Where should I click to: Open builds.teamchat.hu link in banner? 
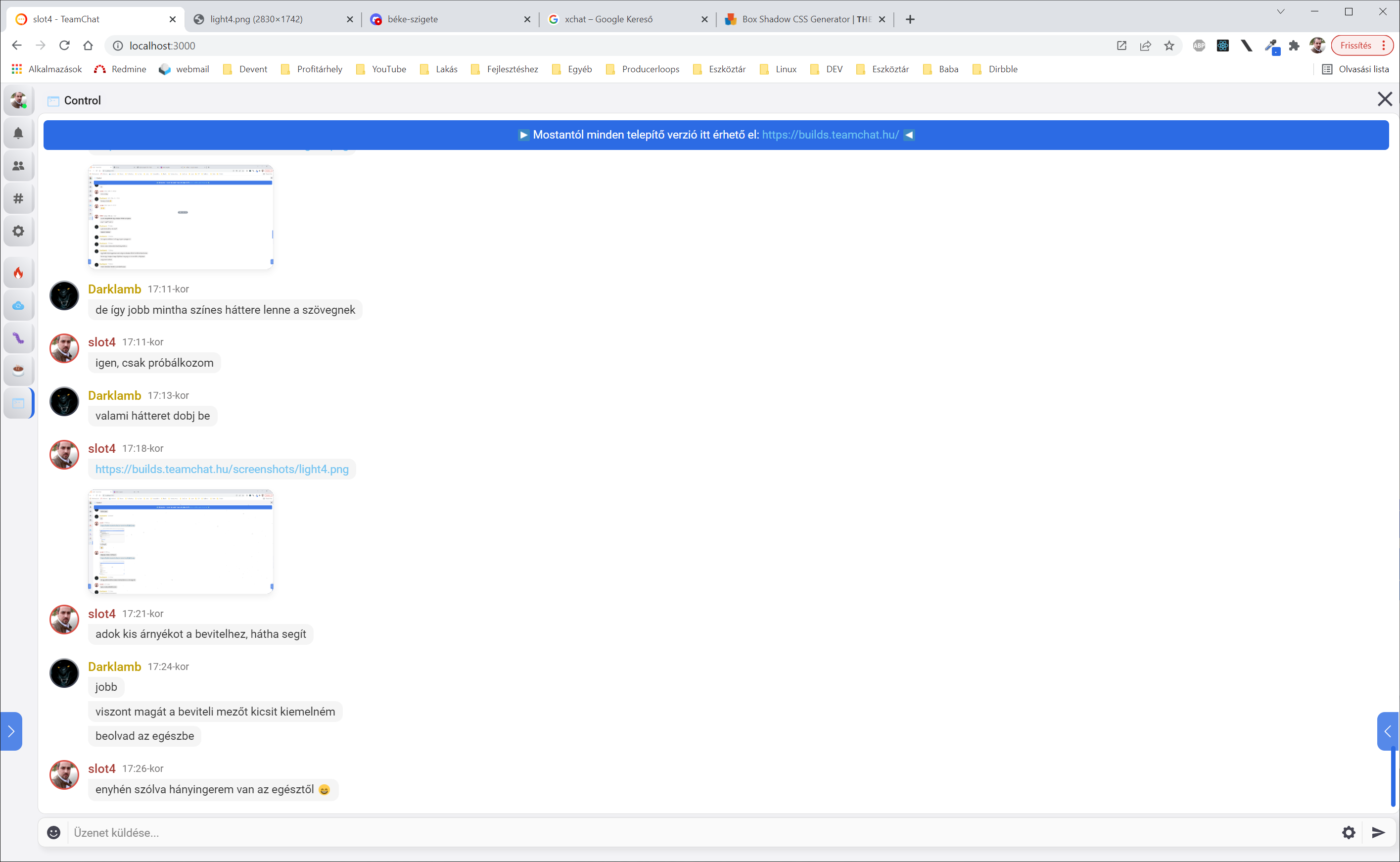830,135
